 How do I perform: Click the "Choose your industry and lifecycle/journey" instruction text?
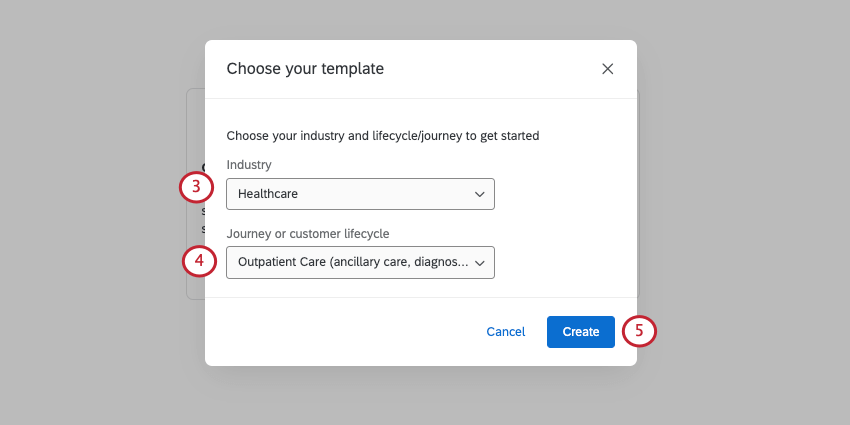pyautogui.click(x=383, y=136)
